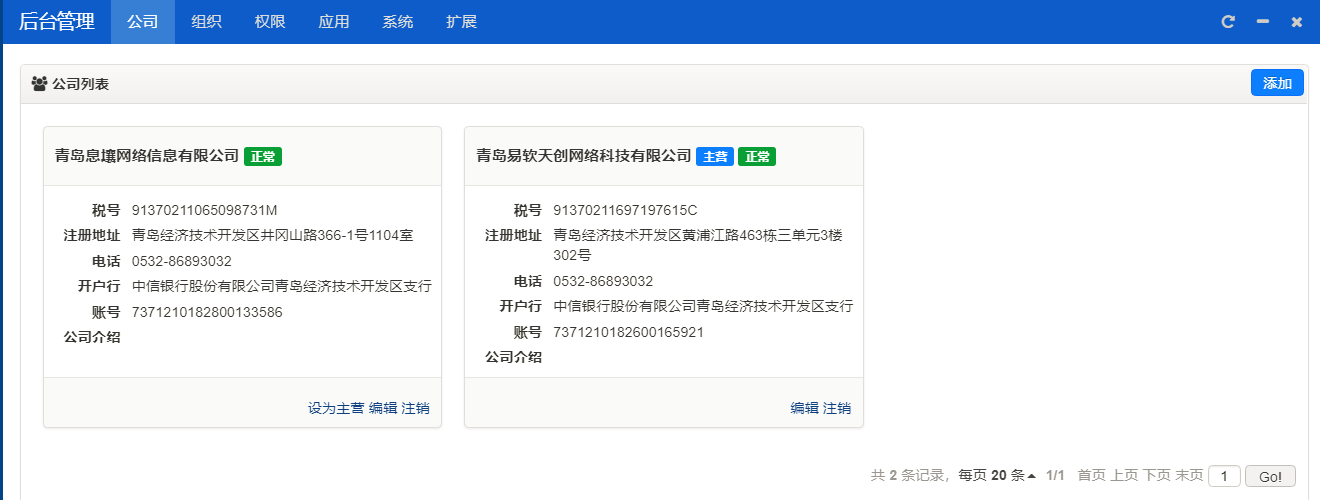Switch to the 组织 menu
Screen dimensions: 1320x500
(206, 22)
